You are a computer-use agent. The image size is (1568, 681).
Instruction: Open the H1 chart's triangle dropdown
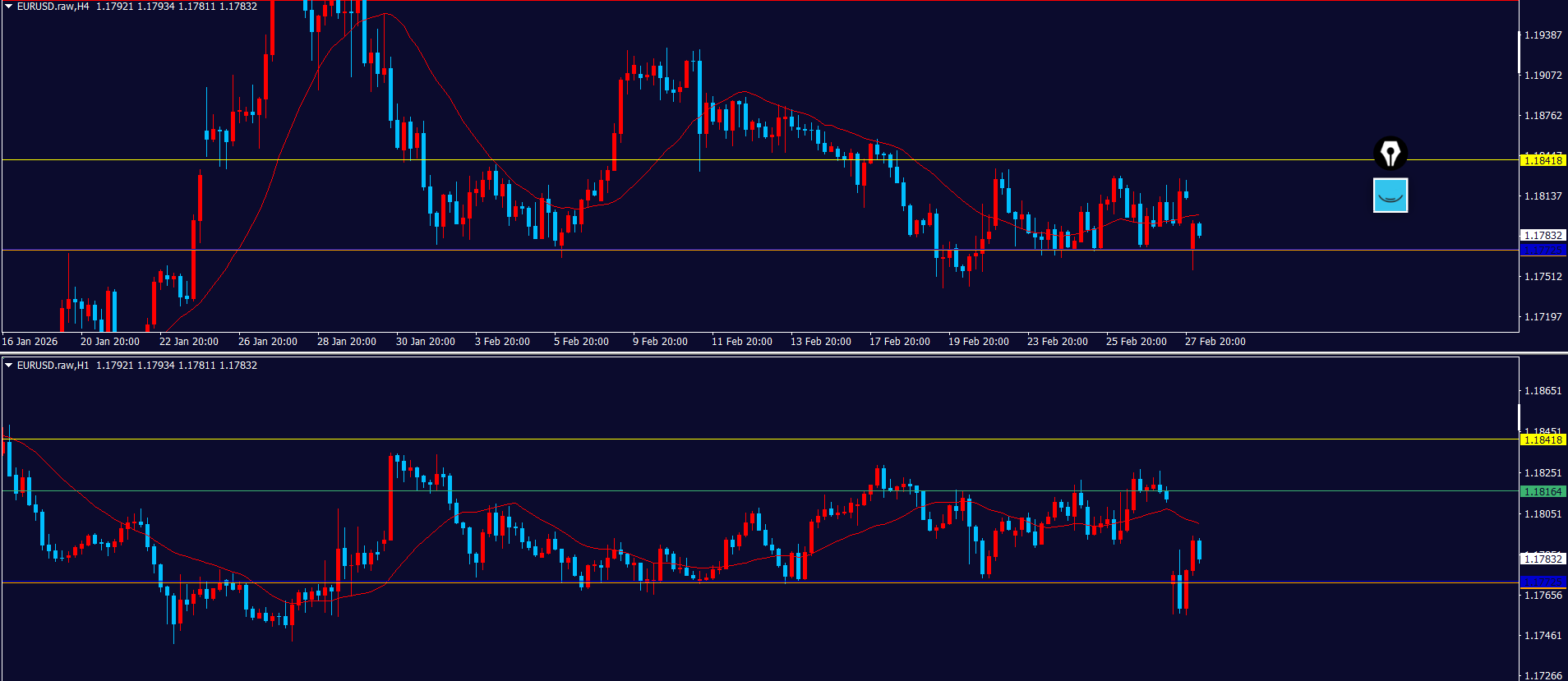pos(9,366)
